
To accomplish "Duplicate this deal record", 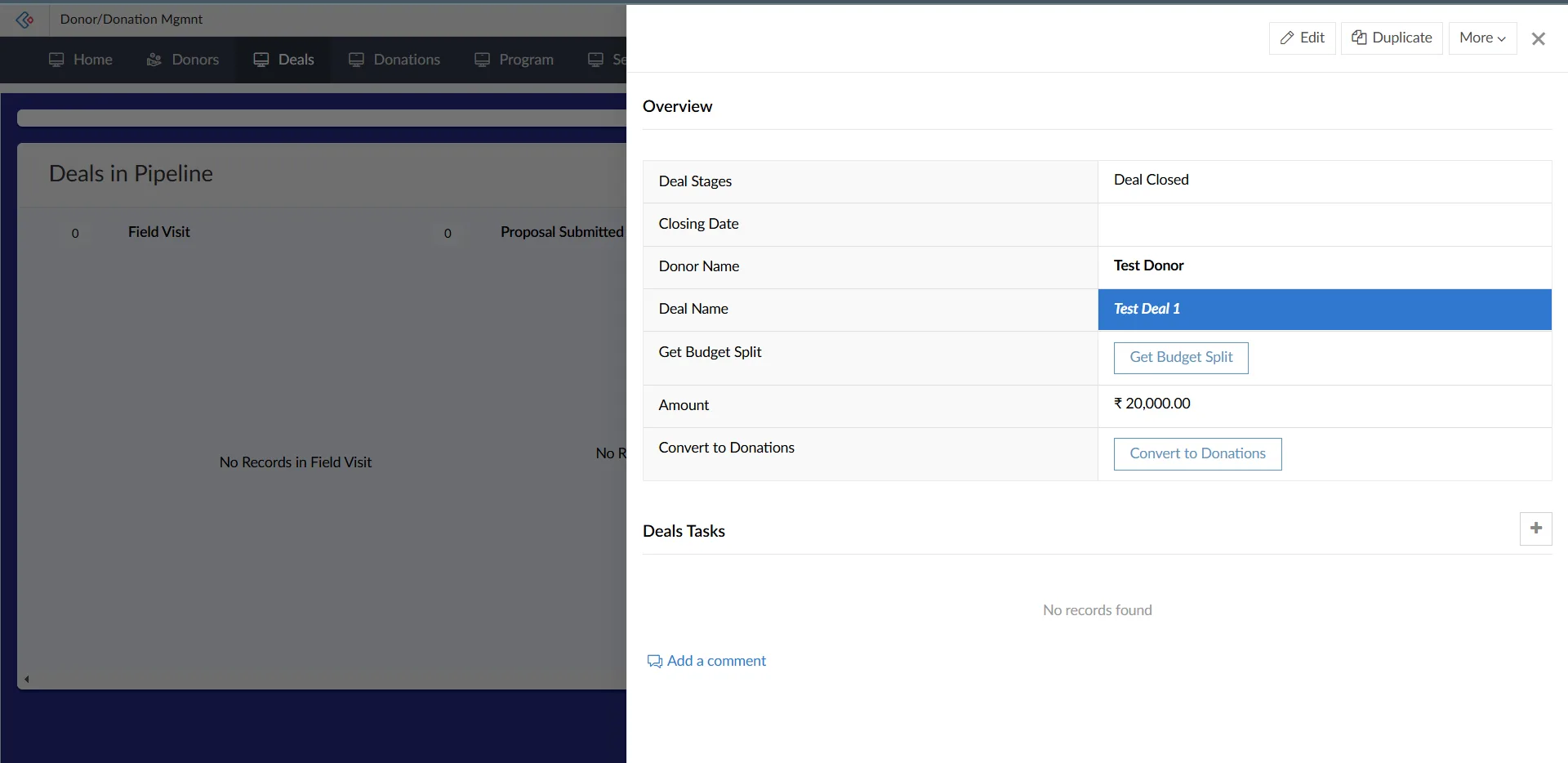I will pyautogui.click(x=1392, y=38).
